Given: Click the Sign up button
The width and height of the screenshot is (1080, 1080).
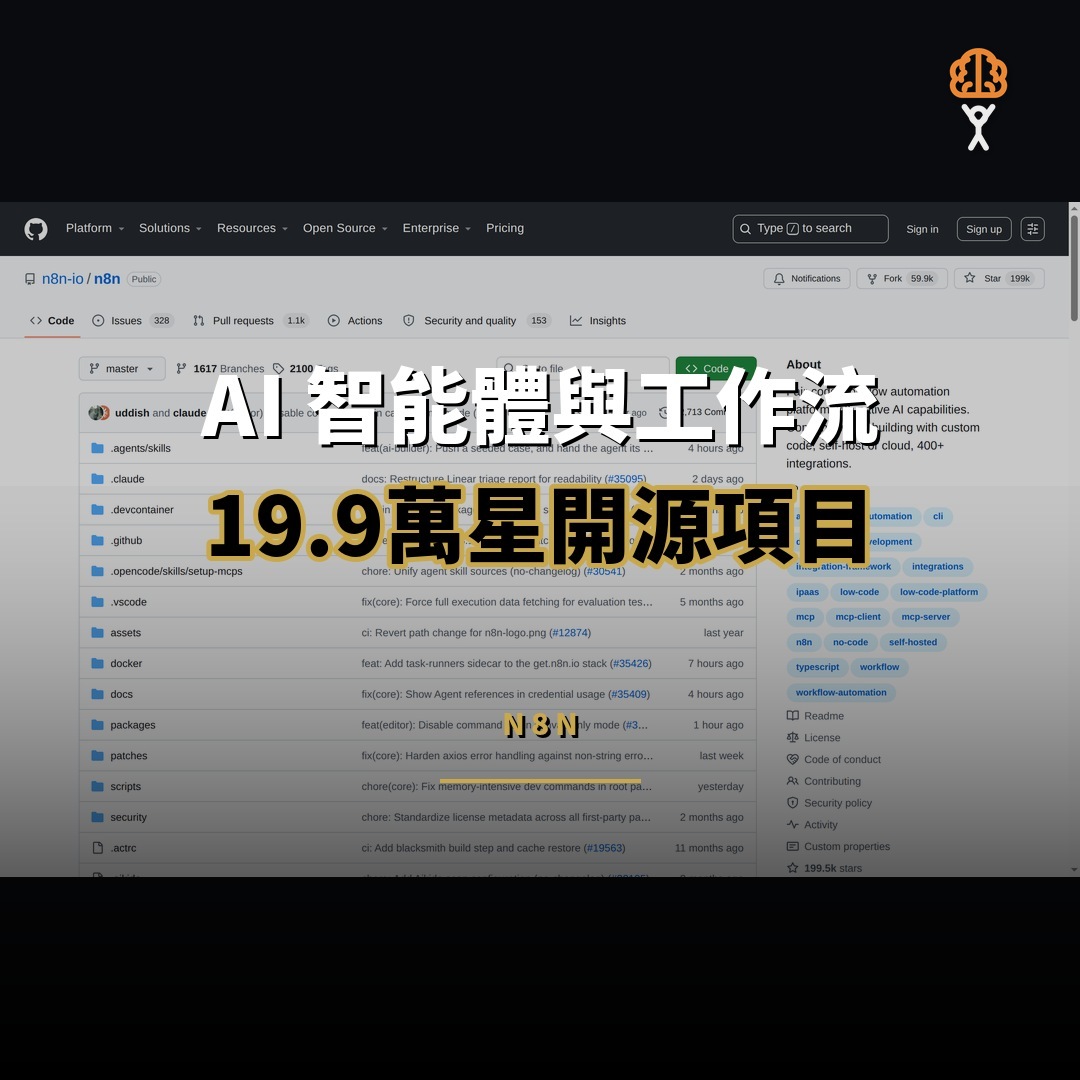Looking at the screenshot, I should click(984, 229).
